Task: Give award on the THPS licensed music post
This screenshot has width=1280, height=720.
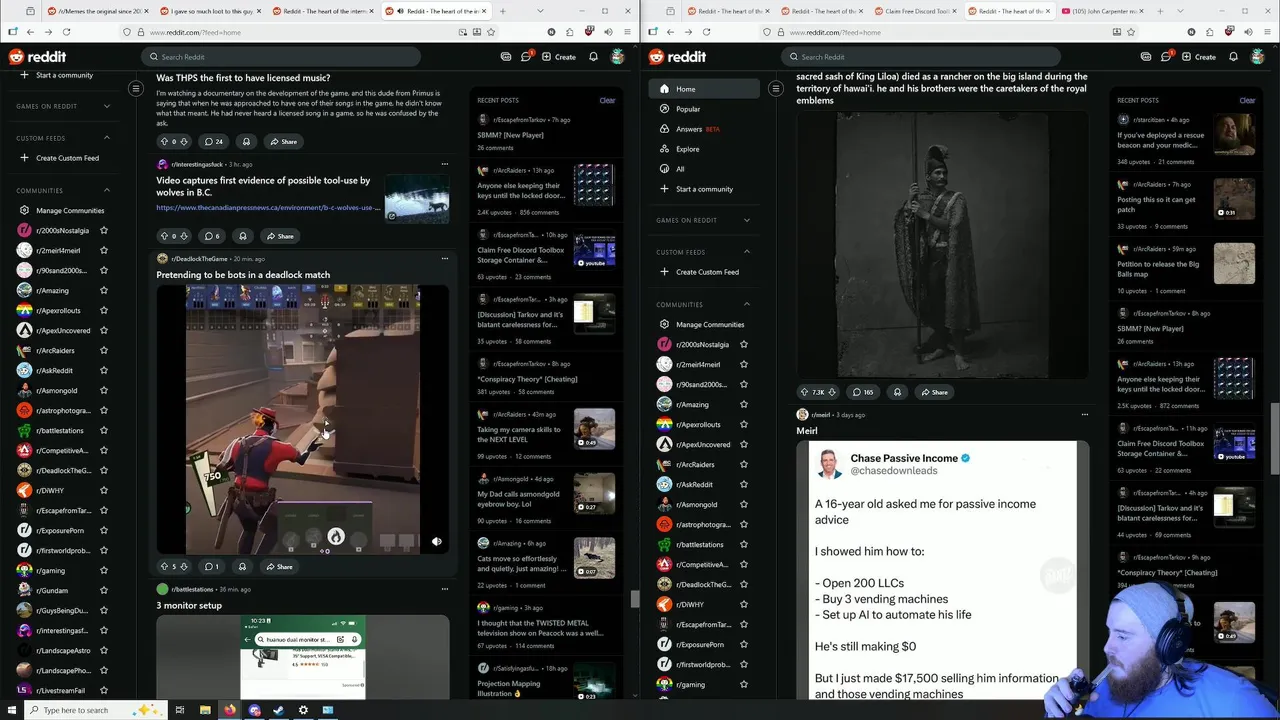Action: tap(246, 141)
